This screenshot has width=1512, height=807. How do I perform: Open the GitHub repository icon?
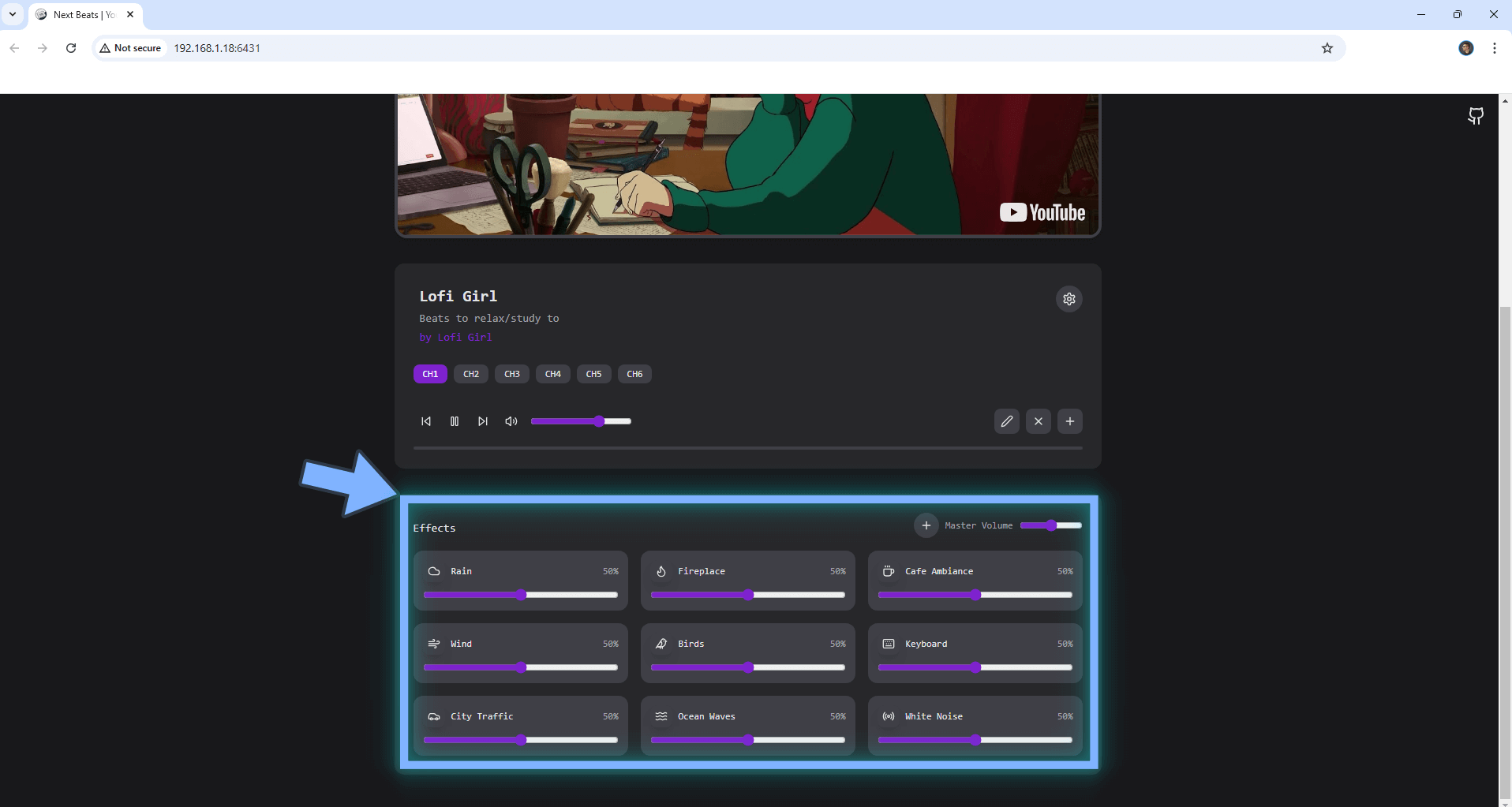[x=1476, y=116]
